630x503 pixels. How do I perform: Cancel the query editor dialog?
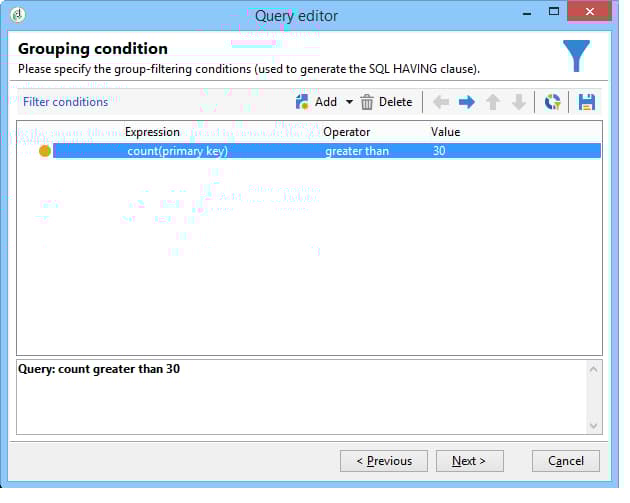point(566,461)
